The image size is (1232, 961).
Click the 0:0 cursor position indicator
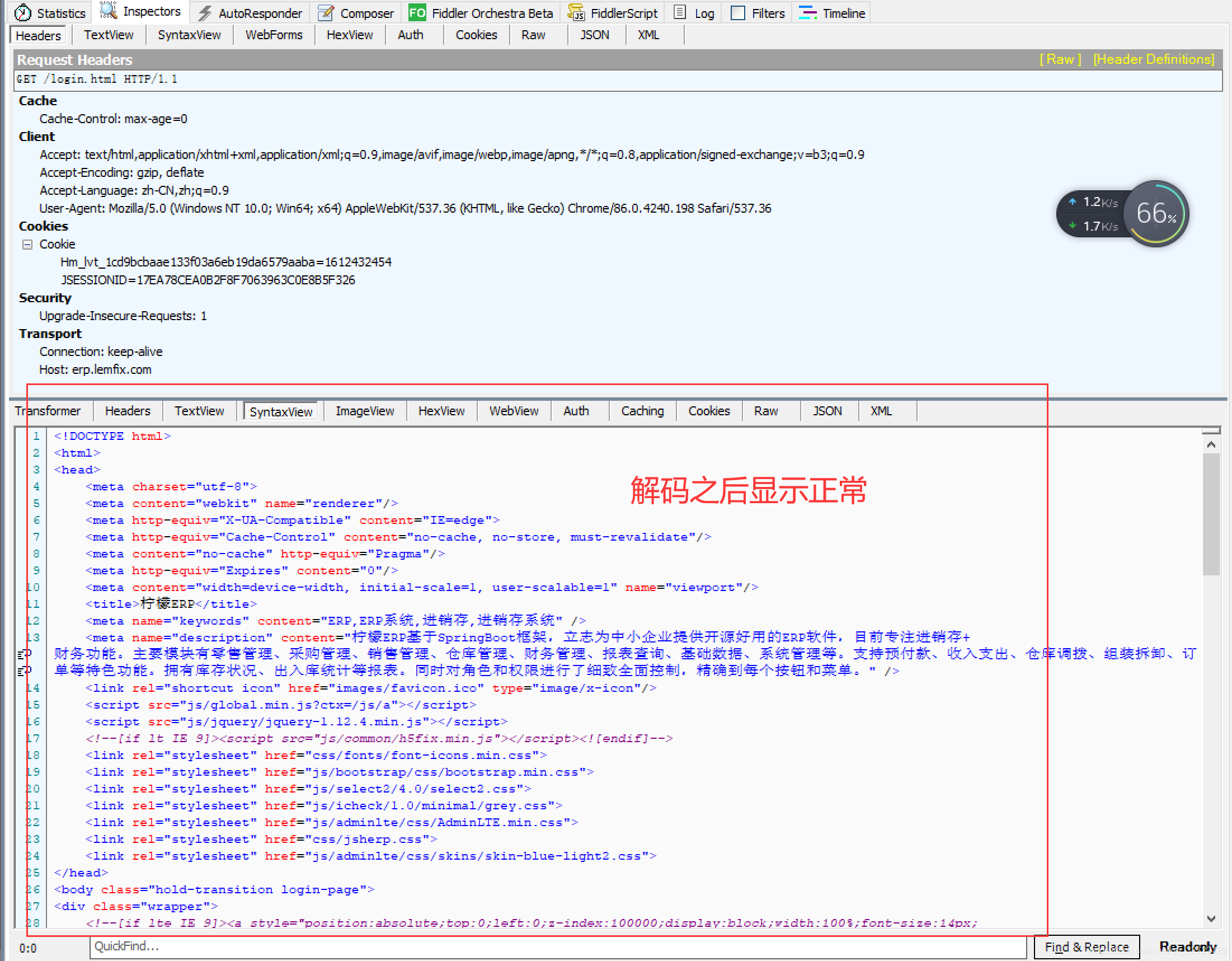28,948
